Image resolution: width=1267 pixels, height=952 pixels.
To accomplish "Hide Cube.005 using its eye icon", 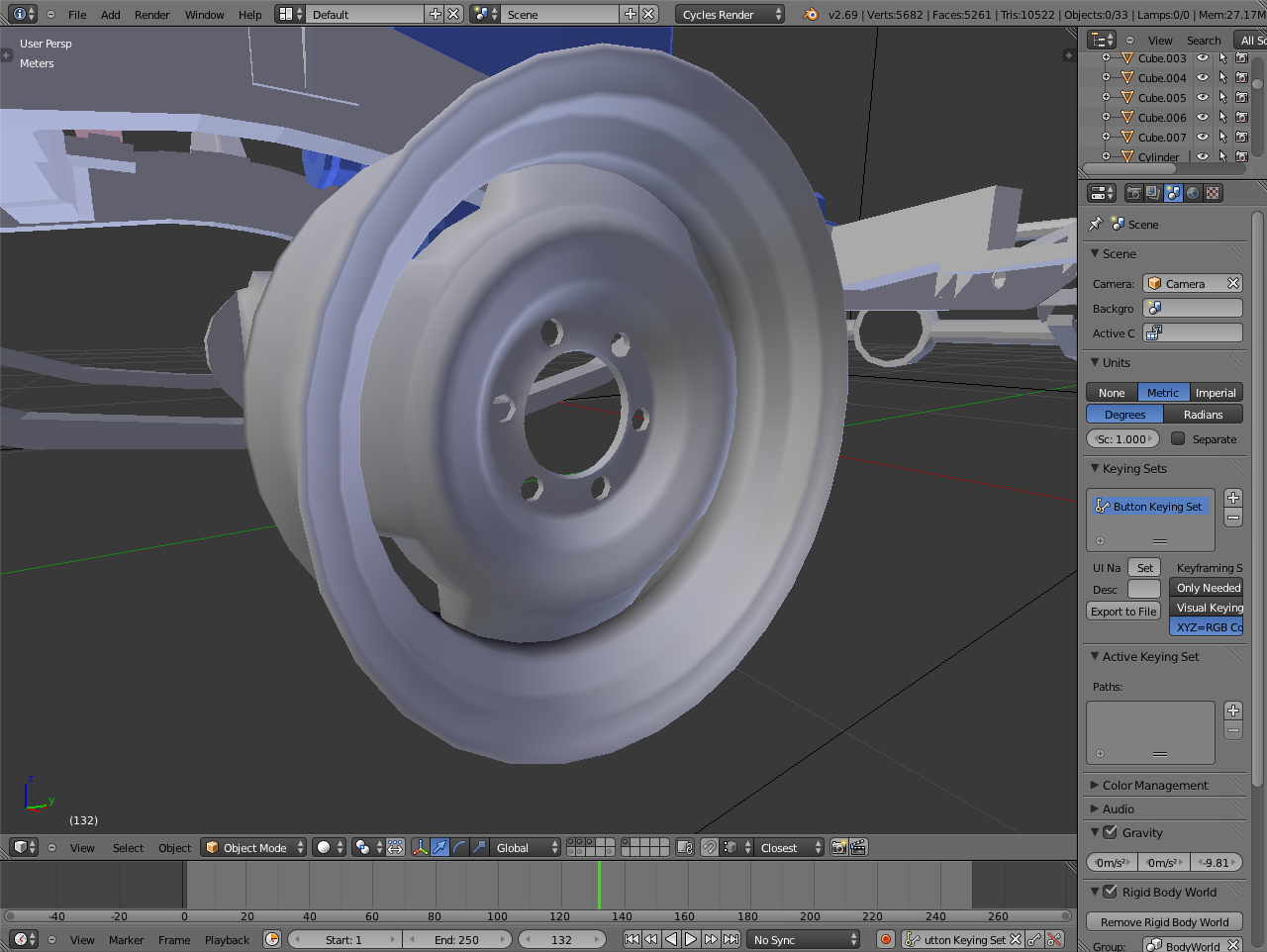I will click(x=1203, y=97).
